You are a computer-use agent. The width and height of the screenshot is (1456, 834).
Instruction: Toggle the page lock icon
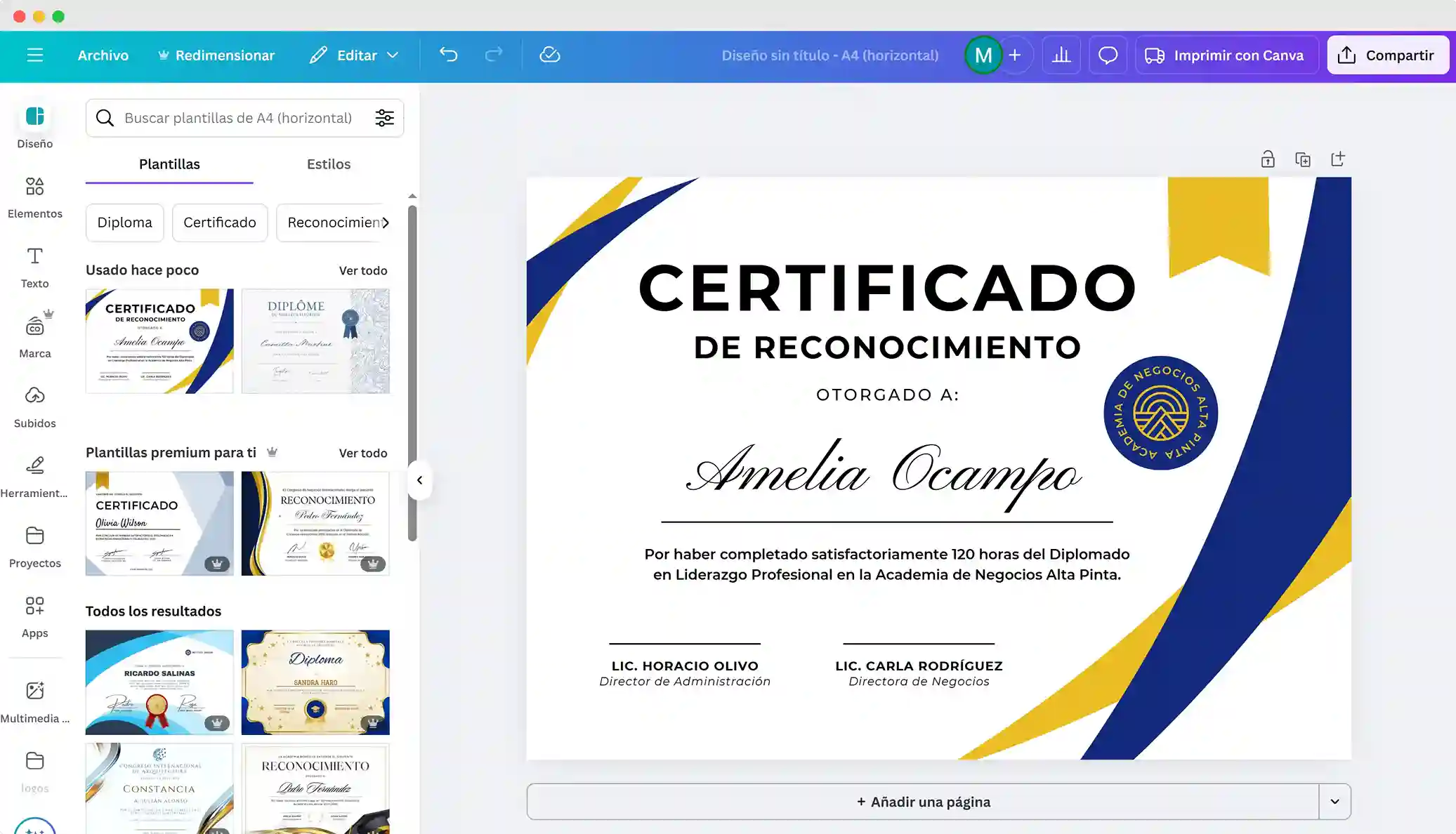point(1267,159)
